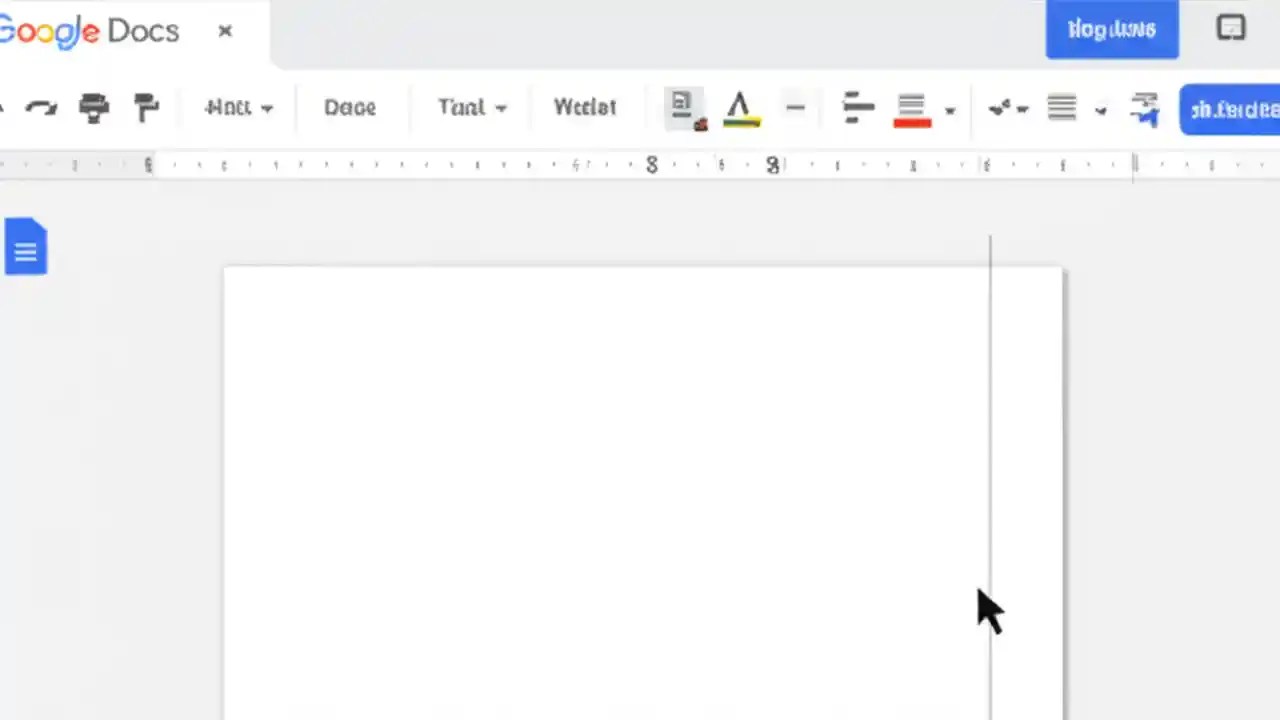1280x720 pixels.
Task: Toggle the list formatting control
Action: click(x=1061, y=108)
